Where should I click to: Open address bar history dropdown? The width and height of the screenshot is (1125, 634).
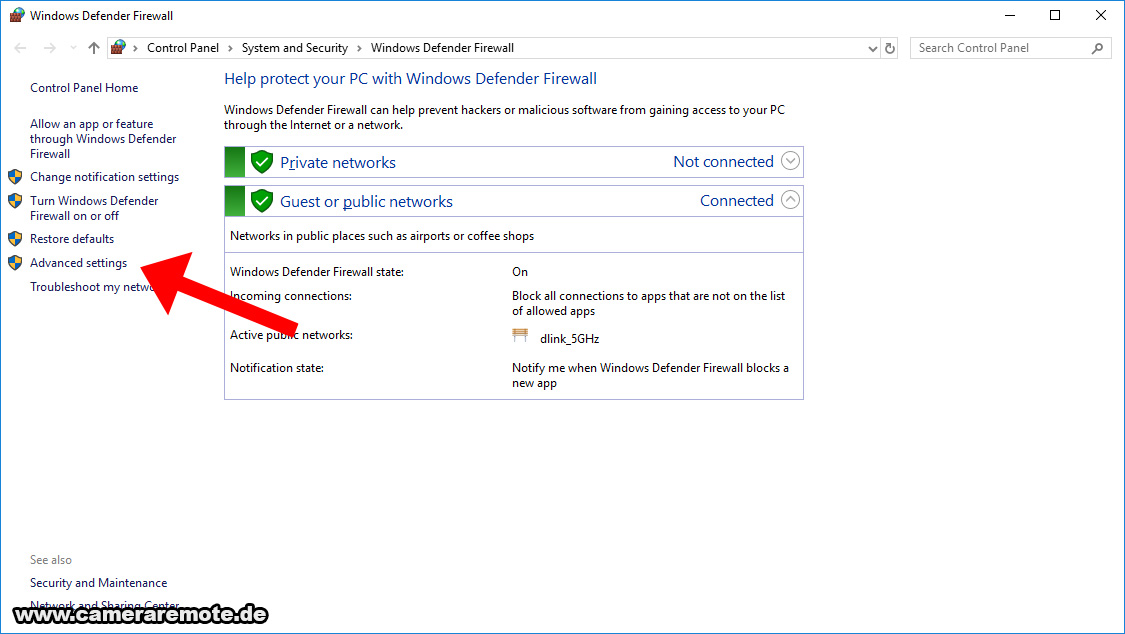coord(872,49)
